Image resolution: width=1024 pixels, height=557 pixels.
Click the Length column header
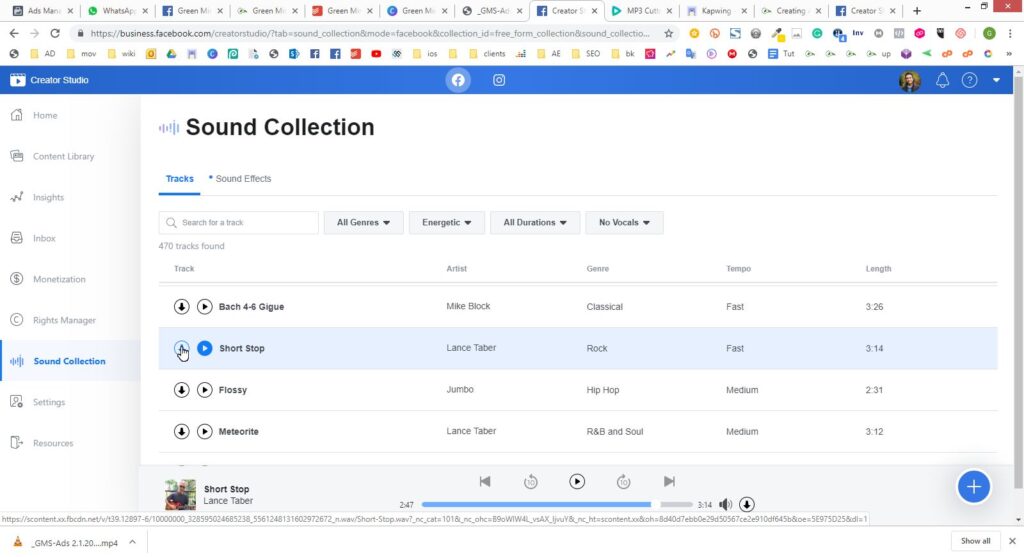pyautogui.click(x=878, y=268)
